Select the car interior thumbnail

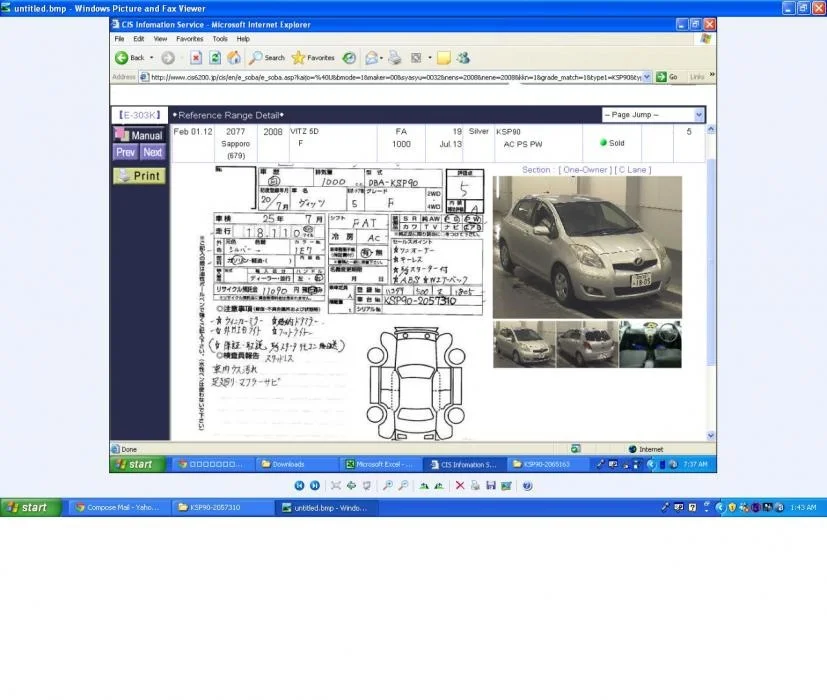tap(650, 344)
